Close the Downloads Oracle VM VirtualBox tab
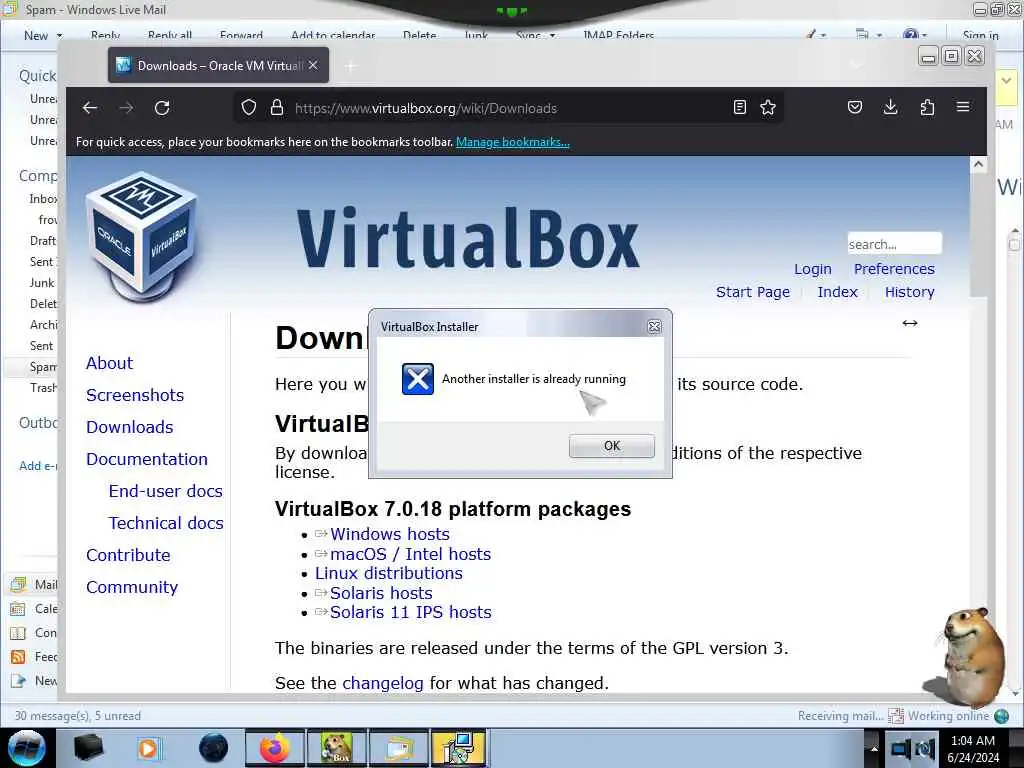 313,65
